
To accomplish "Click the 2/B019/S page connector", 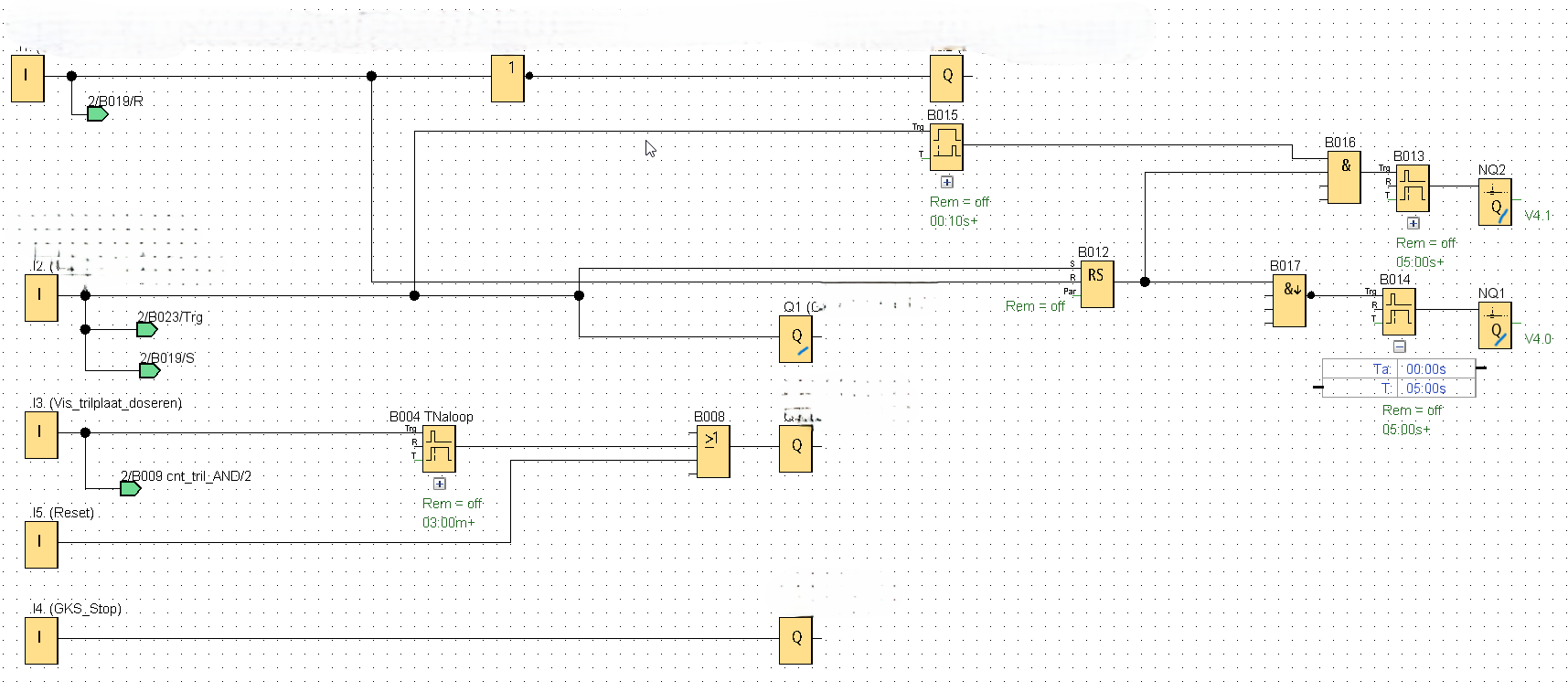I will point(149,370).
